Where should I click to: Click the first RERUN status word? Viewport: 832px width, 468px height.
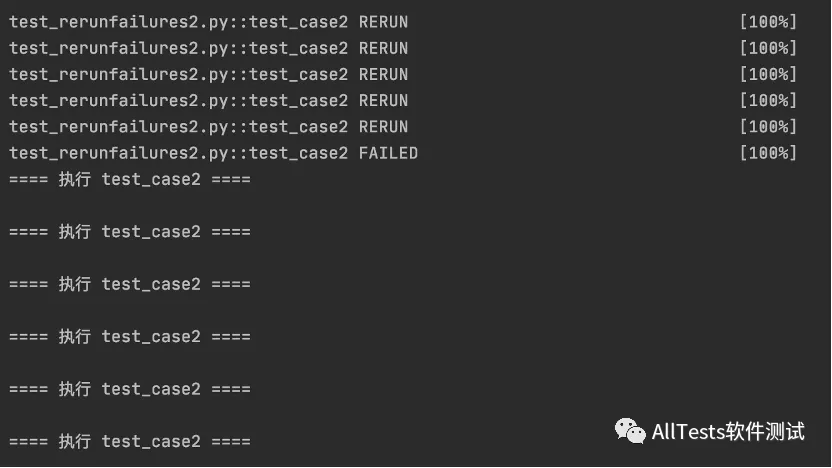click(383, 22)
